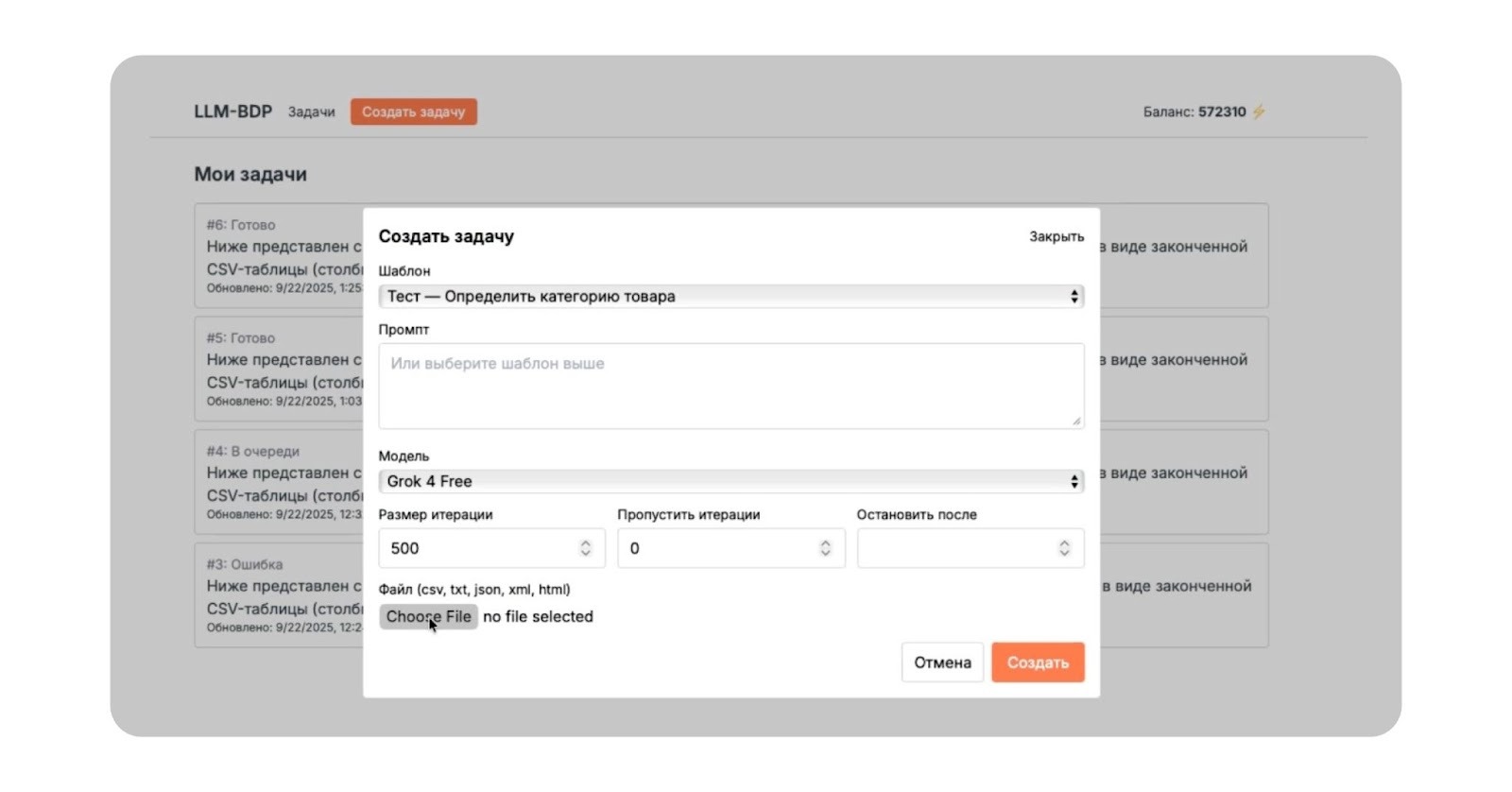This screenshot has width=1512, height=792.
Task: Click the Пропустить итерации stepper arrows
Action: point(825,548)
